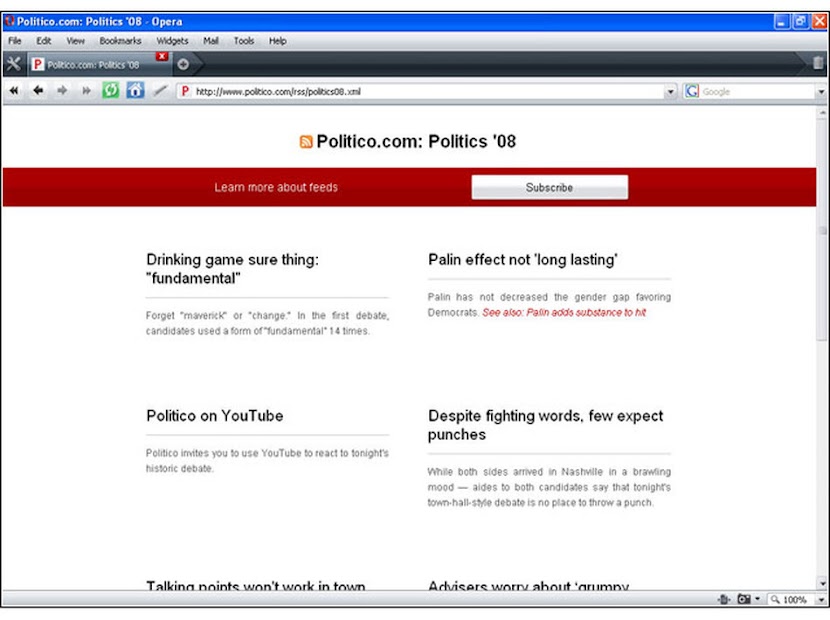Restore down the Opera window
The width and height of the screenshot is (830, 620).
pos(800,21)
